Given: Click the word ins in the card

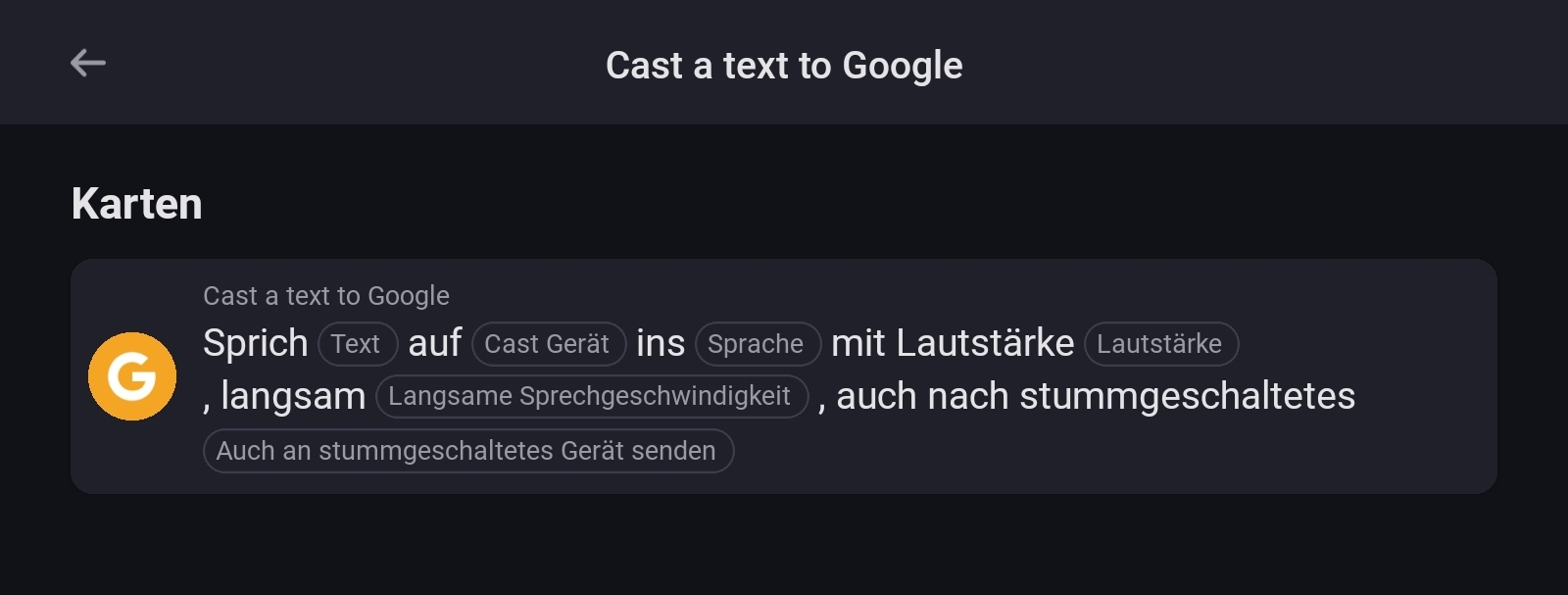Looking at the screenshot, I should (661, 344).
